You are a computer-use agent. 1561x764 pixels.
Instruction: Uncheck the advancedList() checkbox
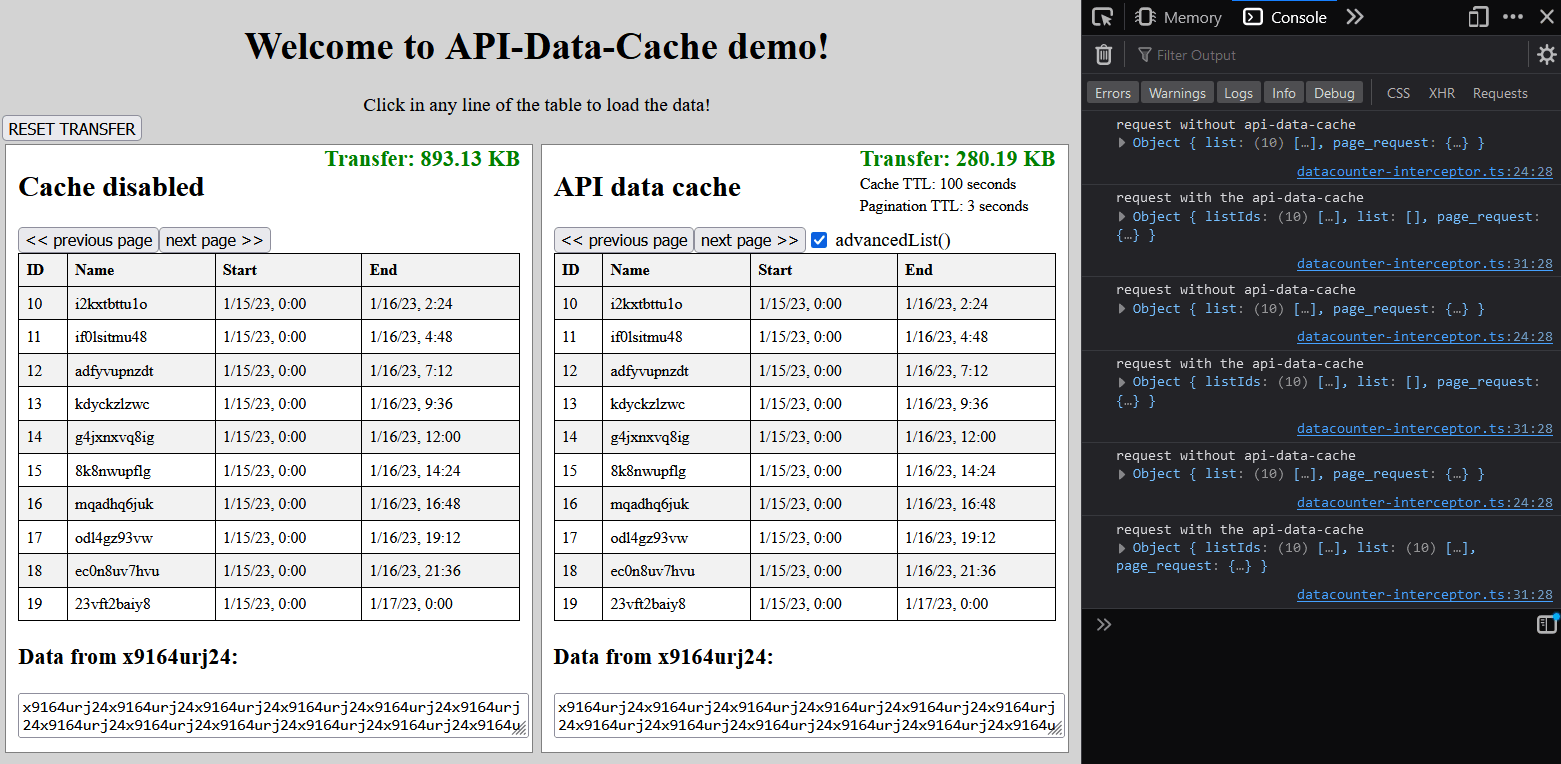(x=820, y=240)
